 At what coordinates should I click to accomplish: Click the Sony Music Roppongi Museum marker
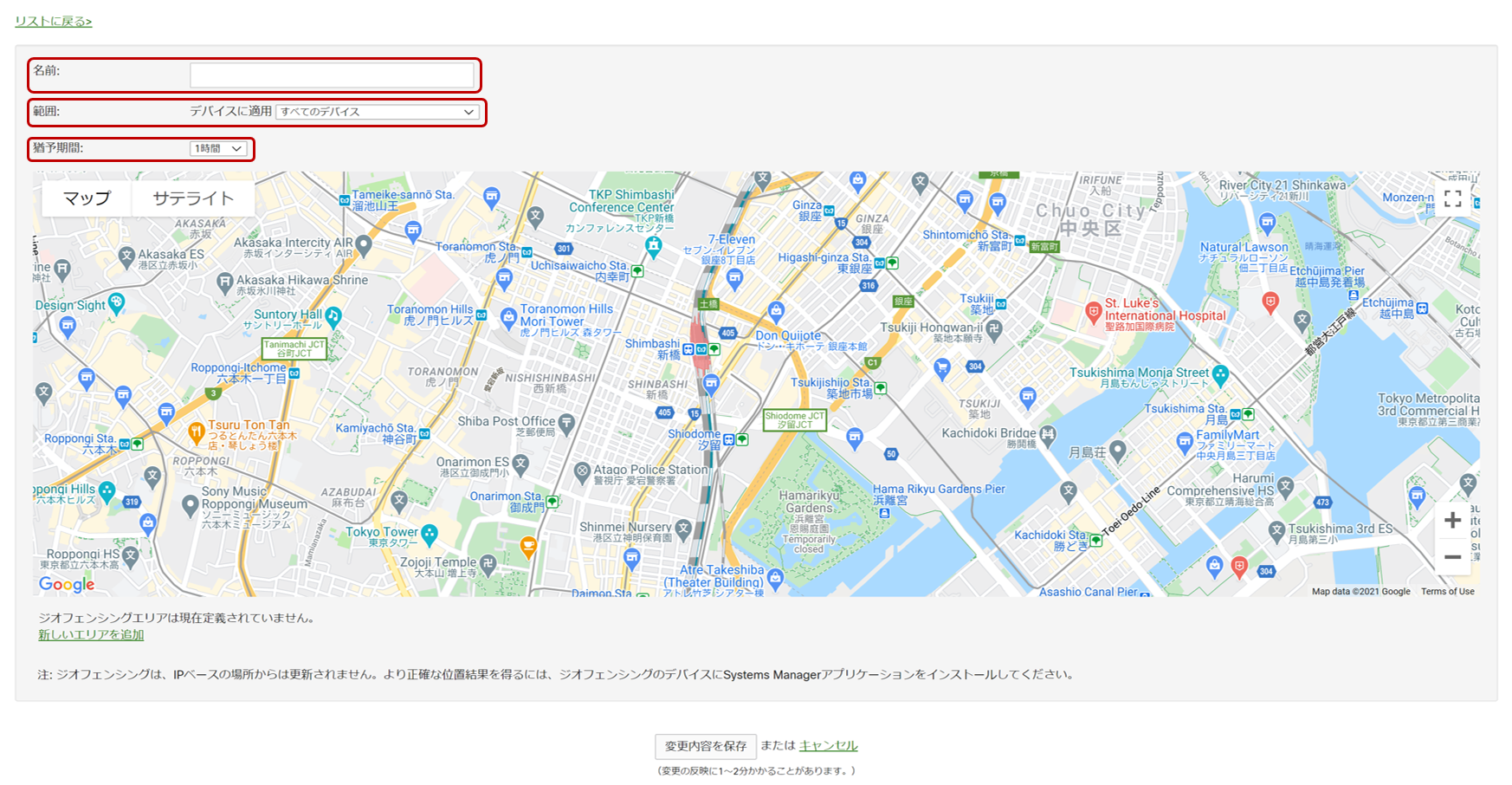tap(191, 505)
